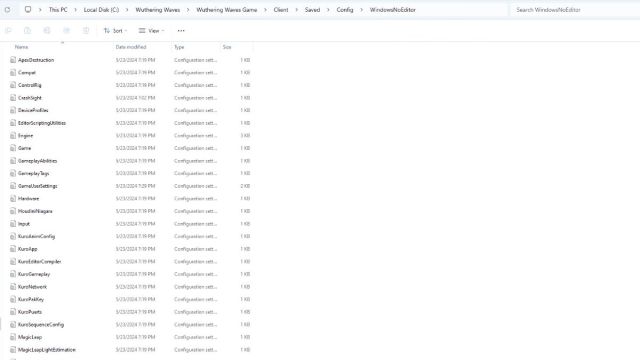Select the ControlRig file icon
This screenshot has width=640, height=360.
(x=13, y=85)
